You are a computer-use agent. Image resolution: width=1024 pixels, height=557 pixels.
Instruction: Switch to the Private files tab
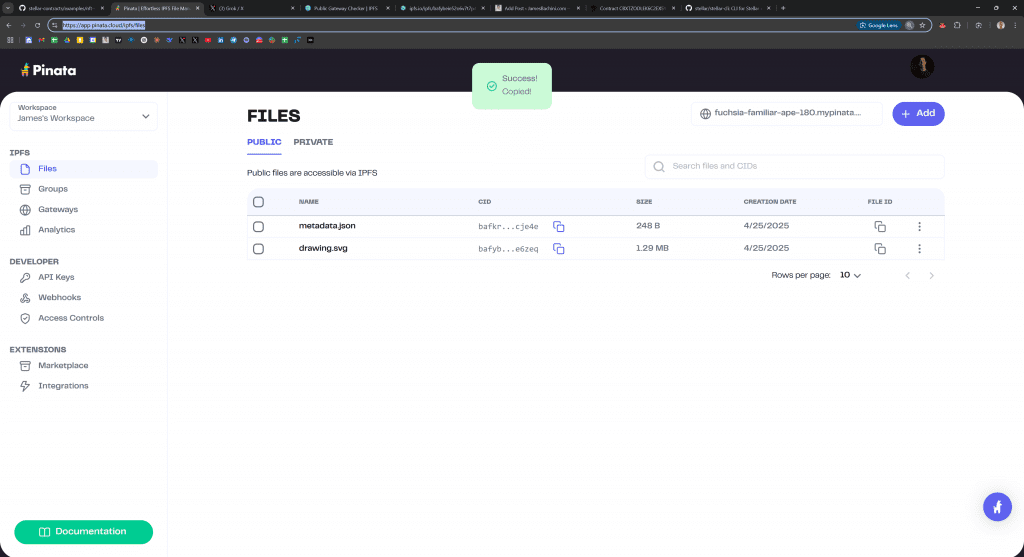pos(313,142)
